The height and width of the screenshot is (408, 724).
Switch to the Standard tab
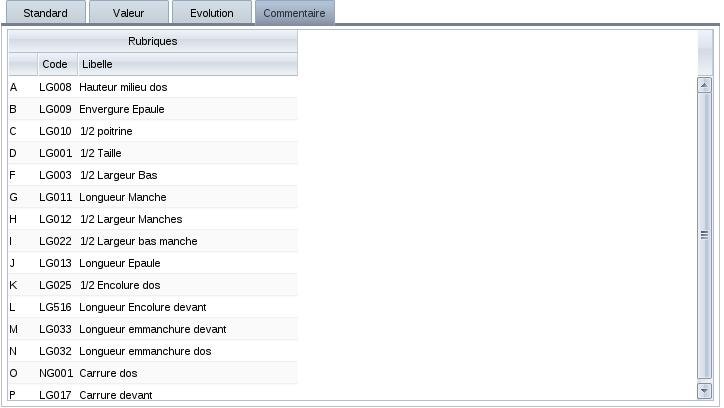(x=45, y=13)
